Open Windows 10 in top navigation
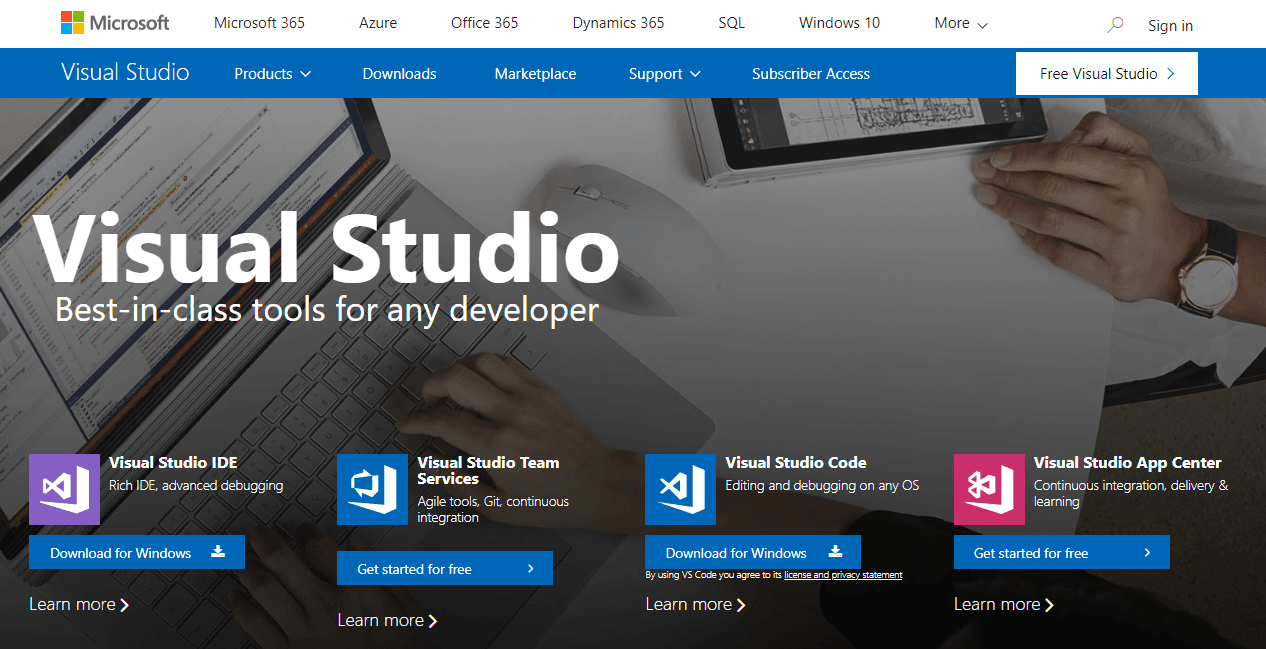The image size is (1266, 649). coord(839,23)
